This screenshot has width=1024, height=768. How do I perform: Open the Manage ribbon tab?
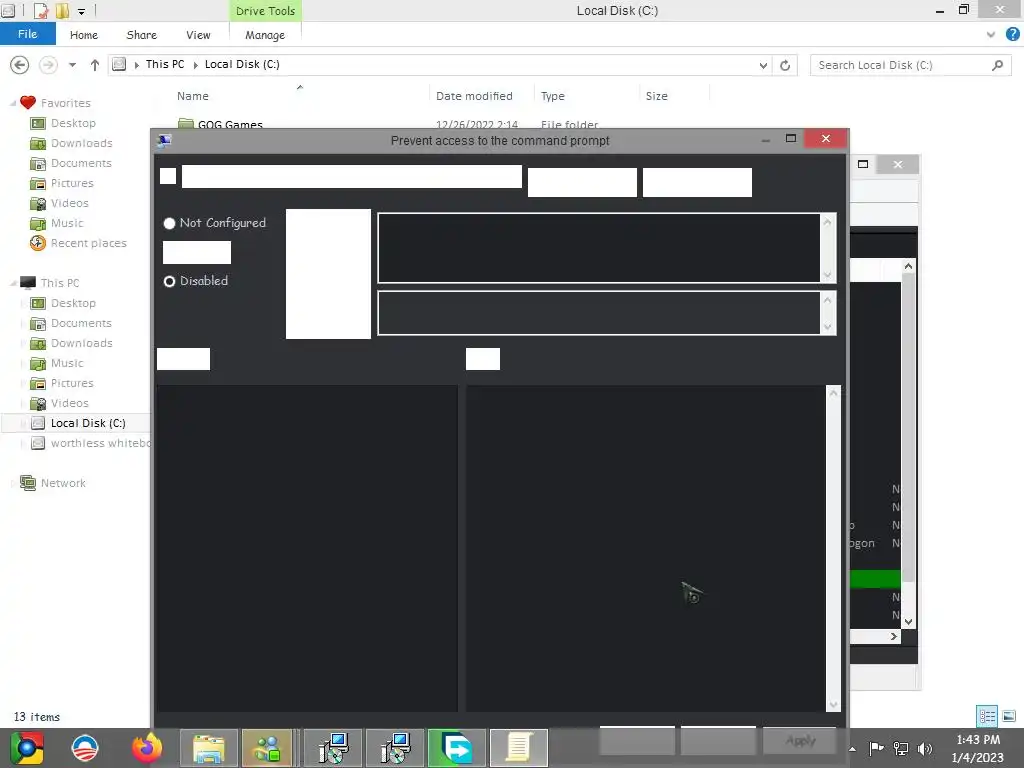pos(264,35)
